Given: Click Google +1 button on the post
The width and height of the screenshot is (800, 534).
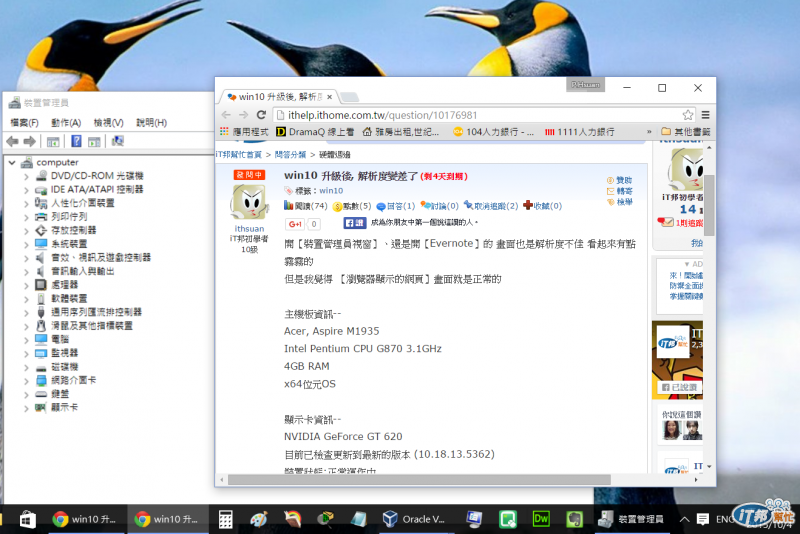Looking at the screenshot, I should pos(295,224).
